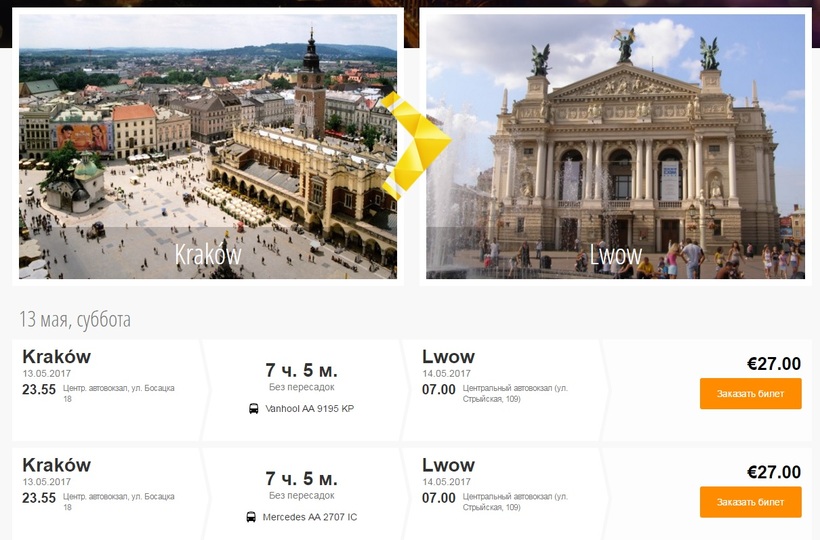Click the bus icon beside Mercedes AA 2707 IC
Image resolution: width=820 pixels, height=540 pixels.
251,517
